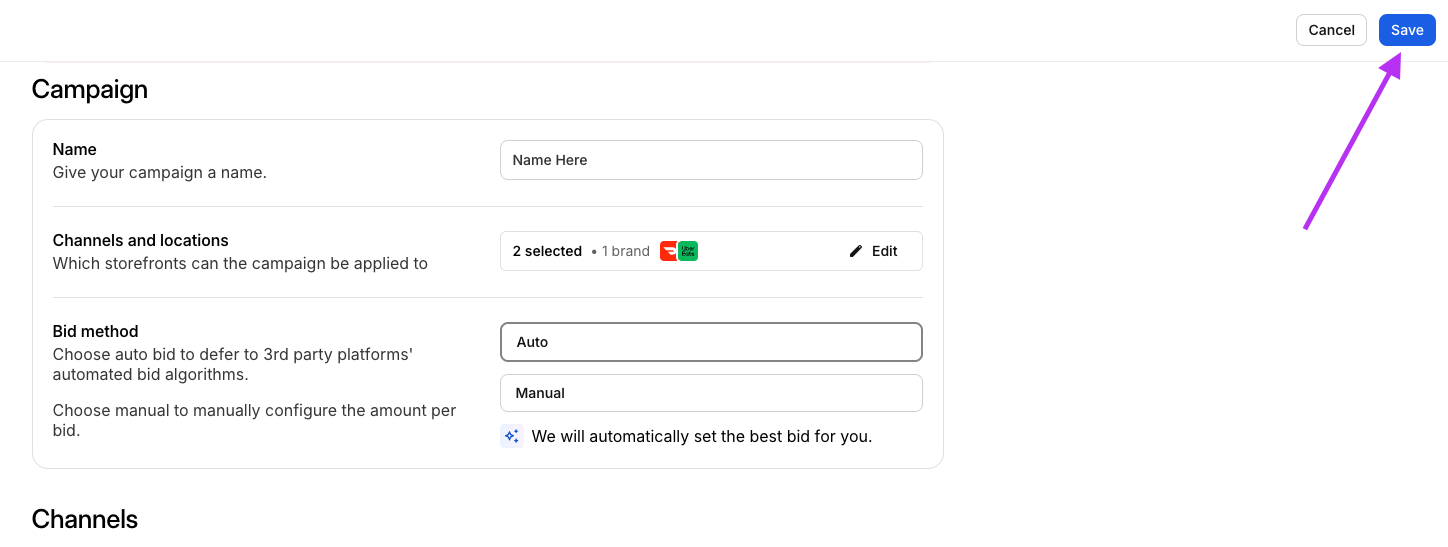Click the "Which storefronts" description text
Image resolution: width=1448 pixels, height=547 pixels.
240,264
